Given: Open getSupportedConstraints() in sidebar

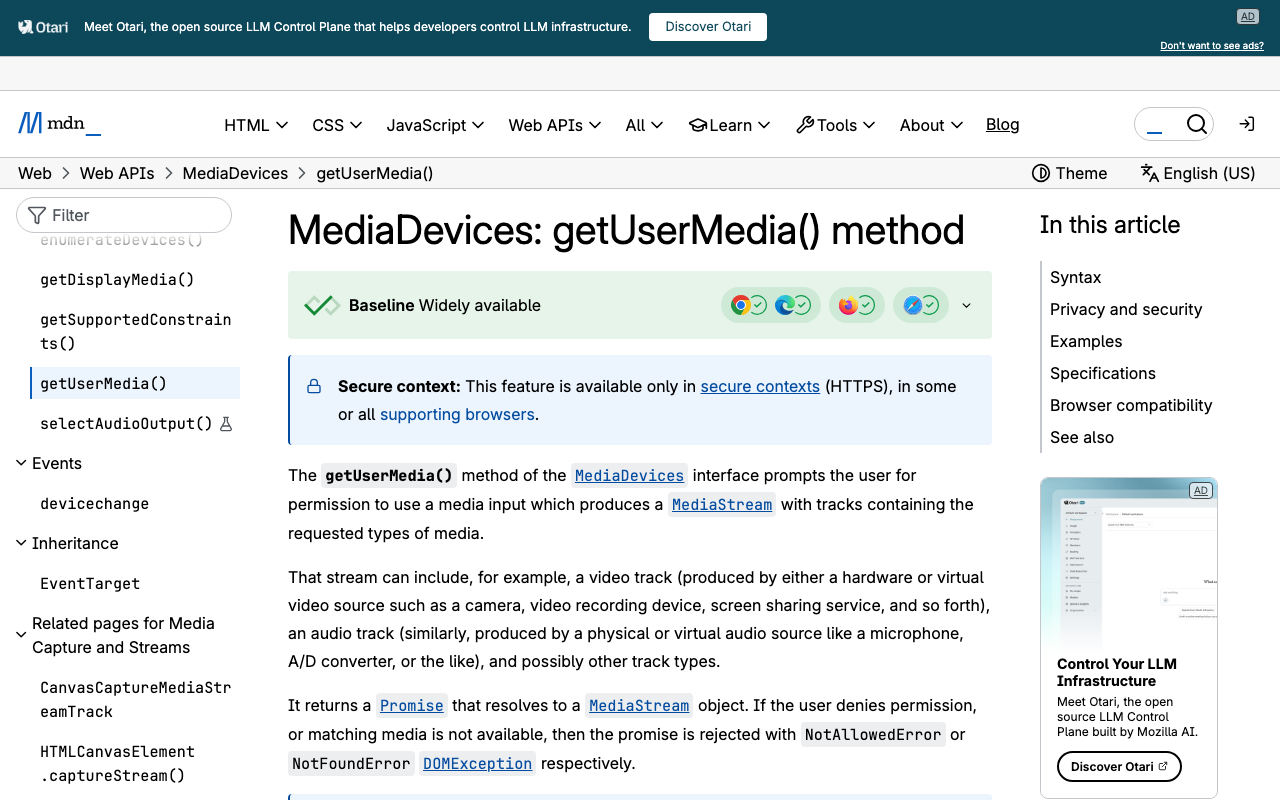Looking at the screenshot, I should (135, 331).
